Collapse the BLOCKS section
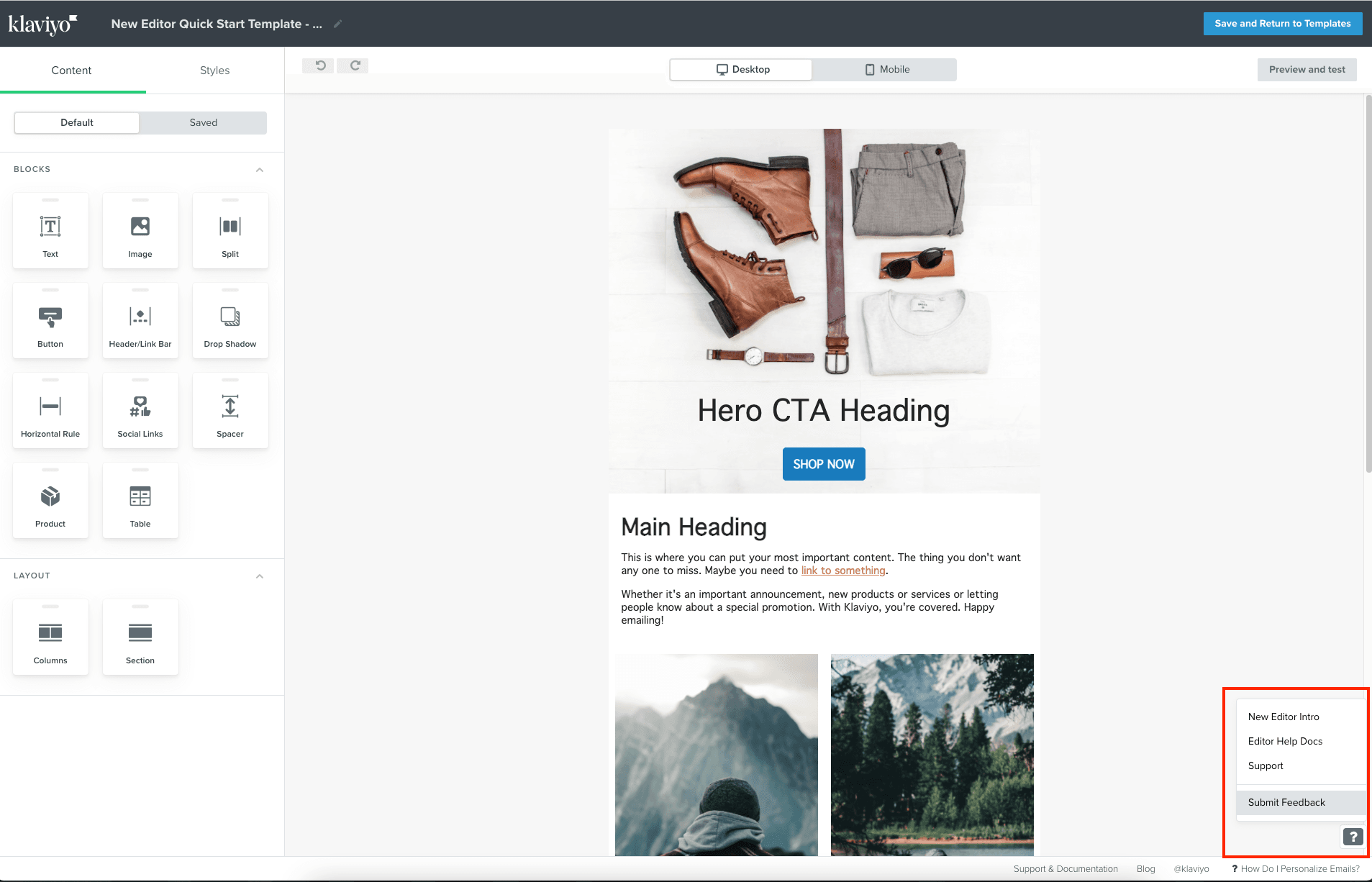The image size is (1372, 882). pos(260,169)
